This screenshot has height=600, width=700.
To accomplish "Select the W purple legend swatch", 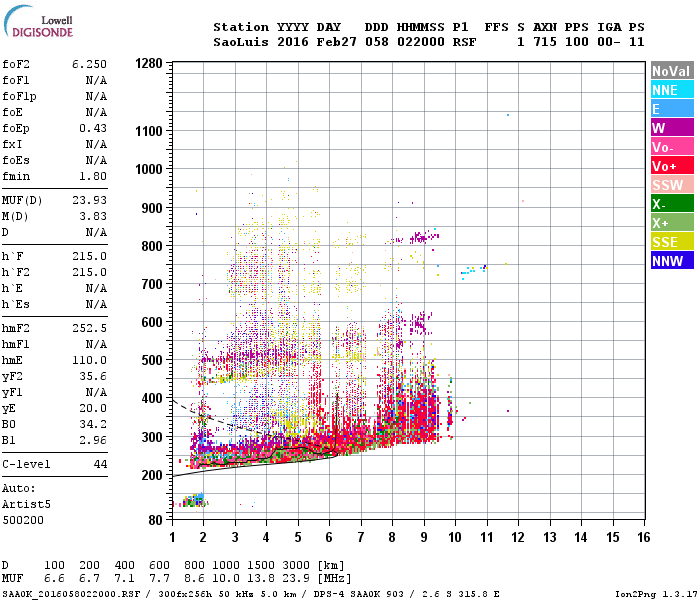I will click(672, 128).
